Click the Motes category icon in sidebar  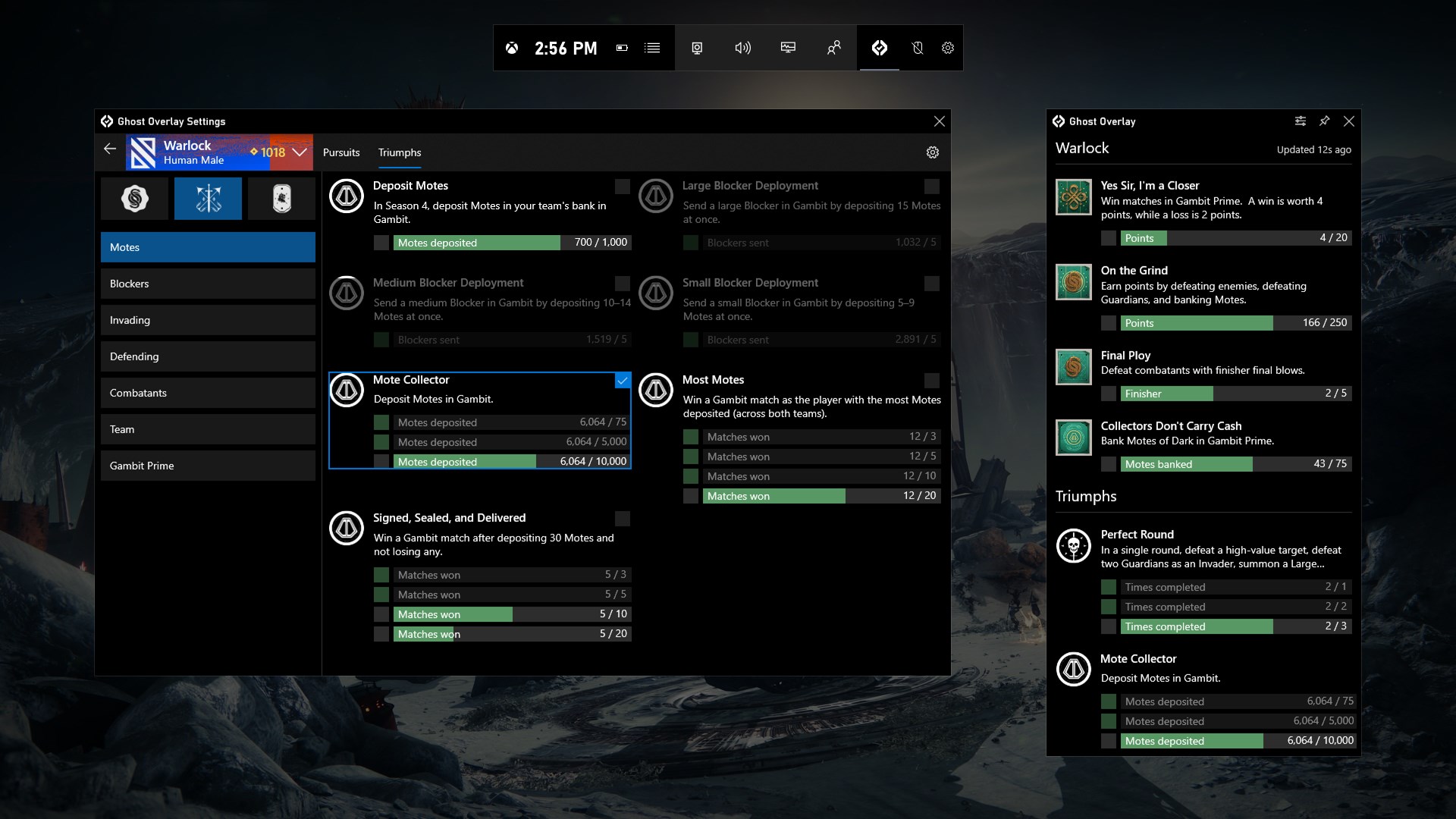coord(208,246)
